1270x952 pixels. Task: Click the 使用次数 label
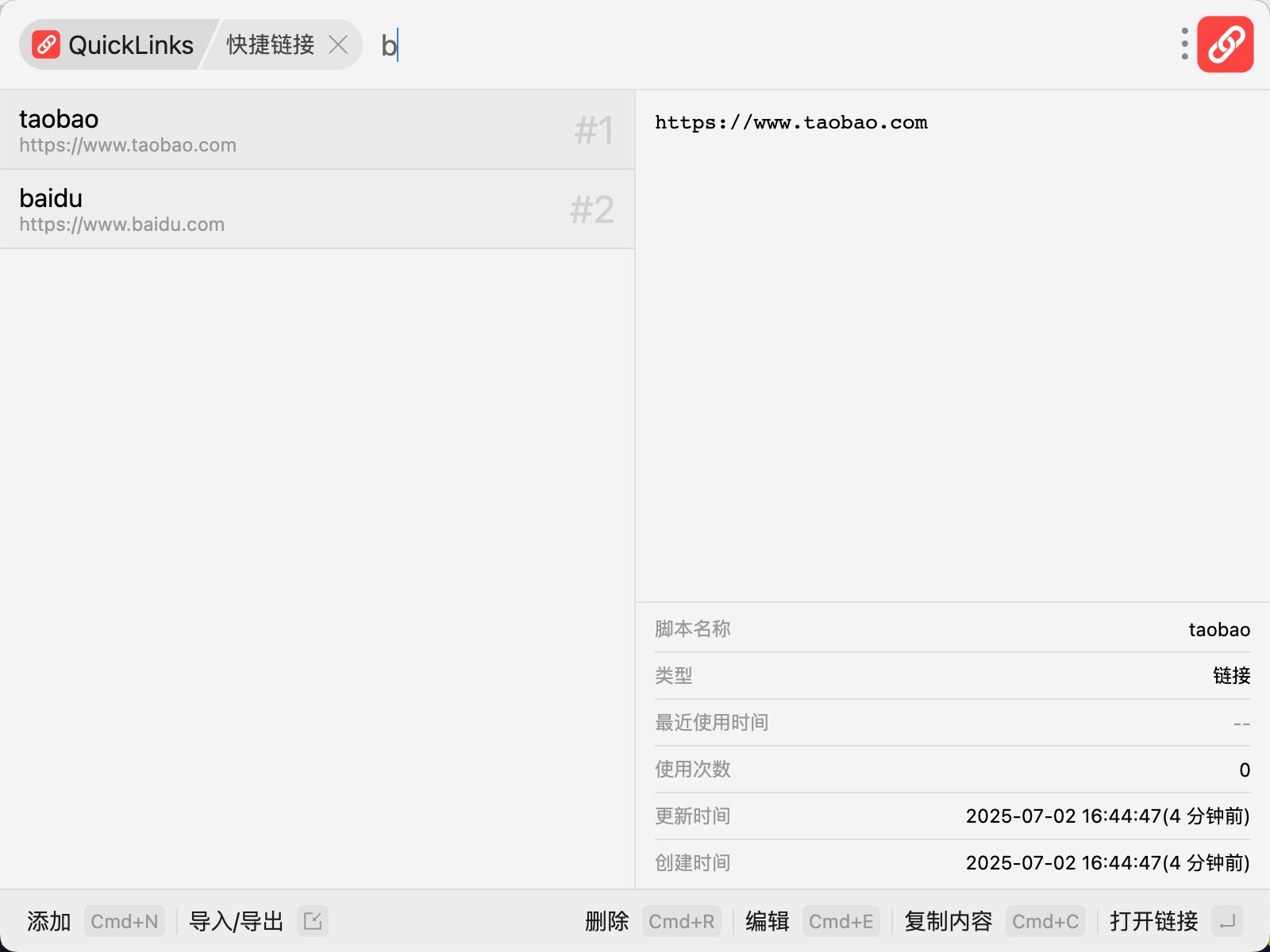point(693,770)
